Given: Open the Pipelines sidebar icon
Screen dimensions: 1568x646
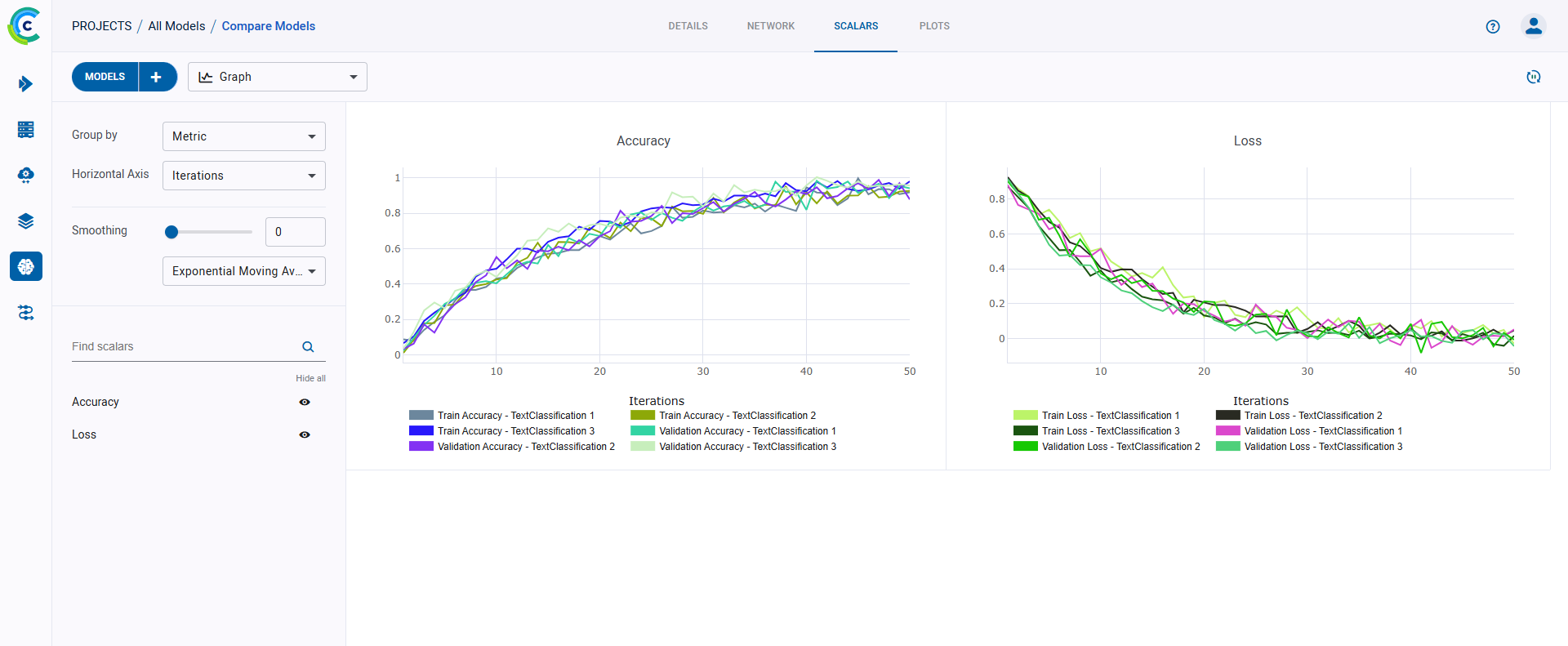Looking at the screenshot, I should pyautogui.click(x=25, y=176).
